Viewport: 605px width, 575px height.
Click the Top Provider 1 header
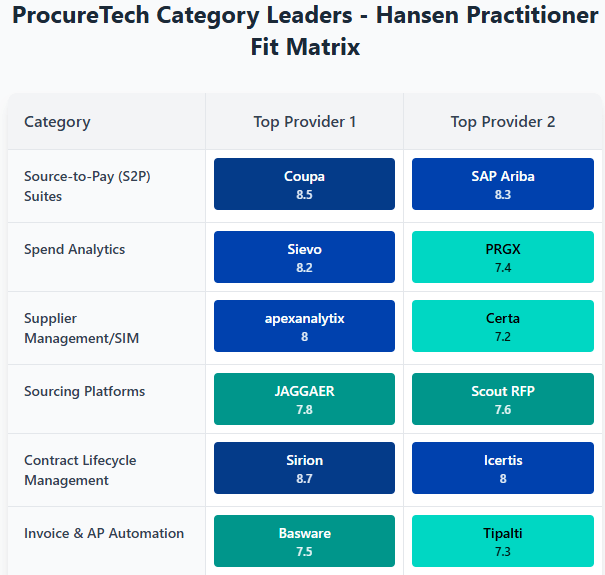(304, 122)
